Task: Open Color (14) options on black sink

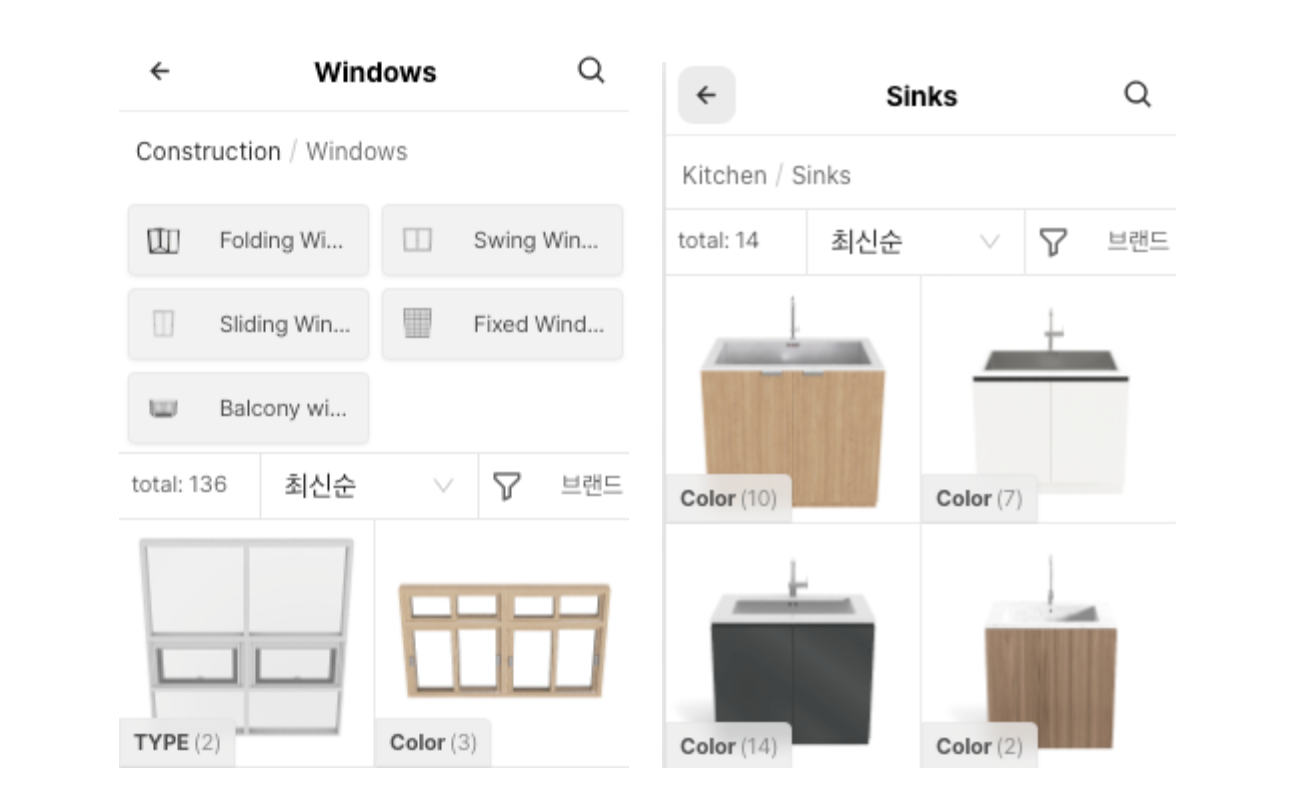Action: pyautogui.click(x=728, y=746)
